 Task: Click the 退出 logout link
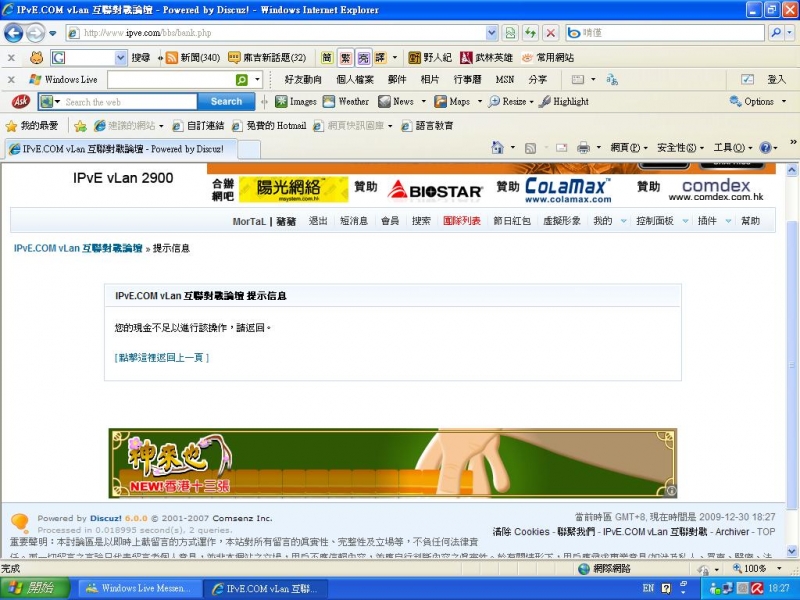pyautogui.click(x=318, y=221)
